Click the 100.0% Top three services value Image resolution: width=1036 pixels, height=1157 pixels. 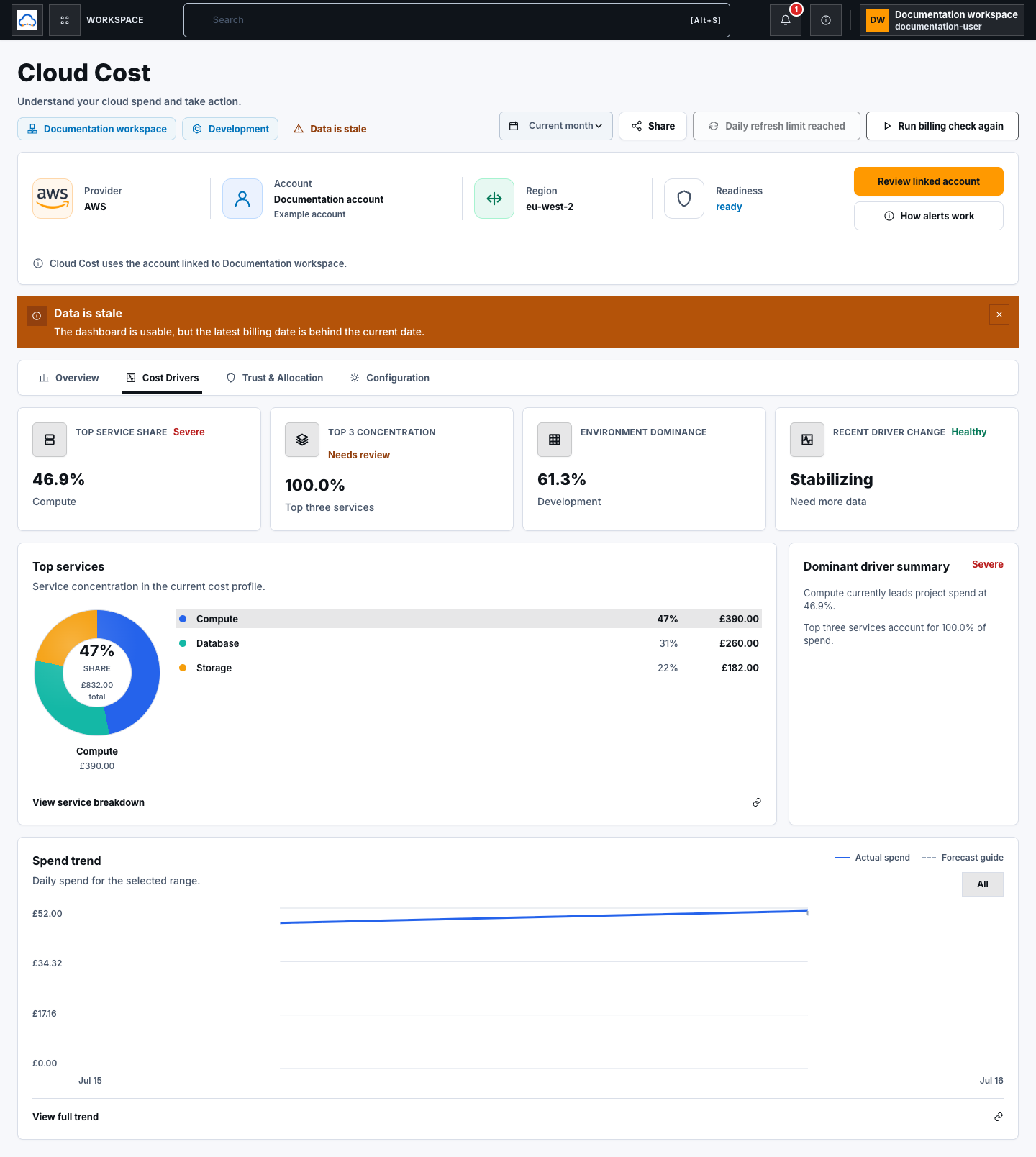coord(315,485)
